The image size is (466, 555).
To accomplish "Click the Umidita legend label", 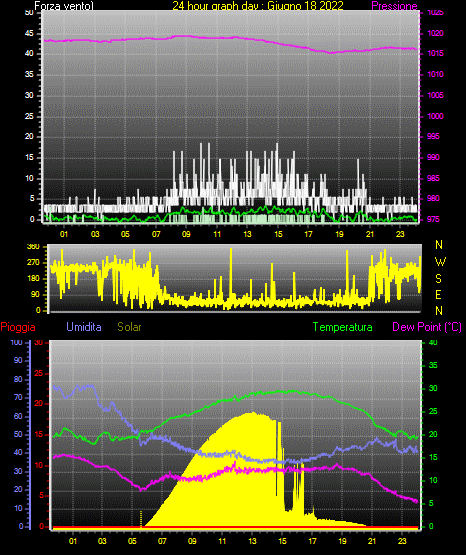I will (84, 327).
